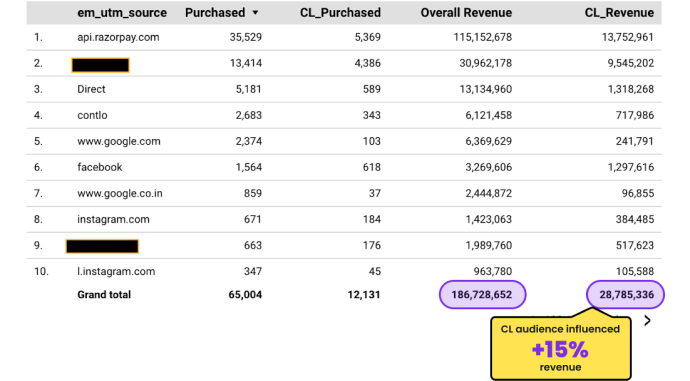690x381 pixels.
Task: Click CL_Purchased value 343
Action: click(372, 115)
